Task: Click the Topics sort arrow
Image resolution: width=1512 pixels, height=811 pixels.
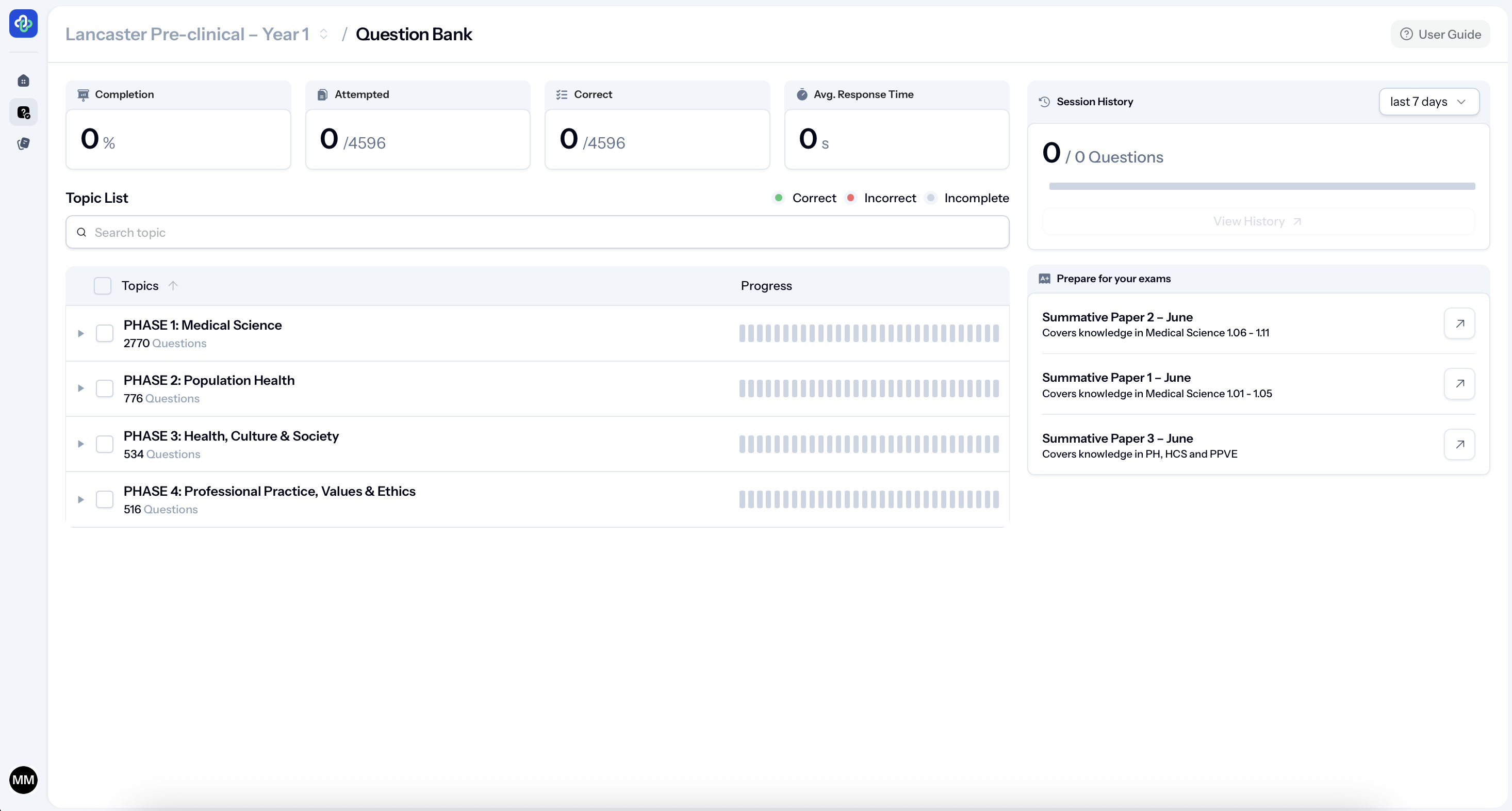Action: (173, 285)
